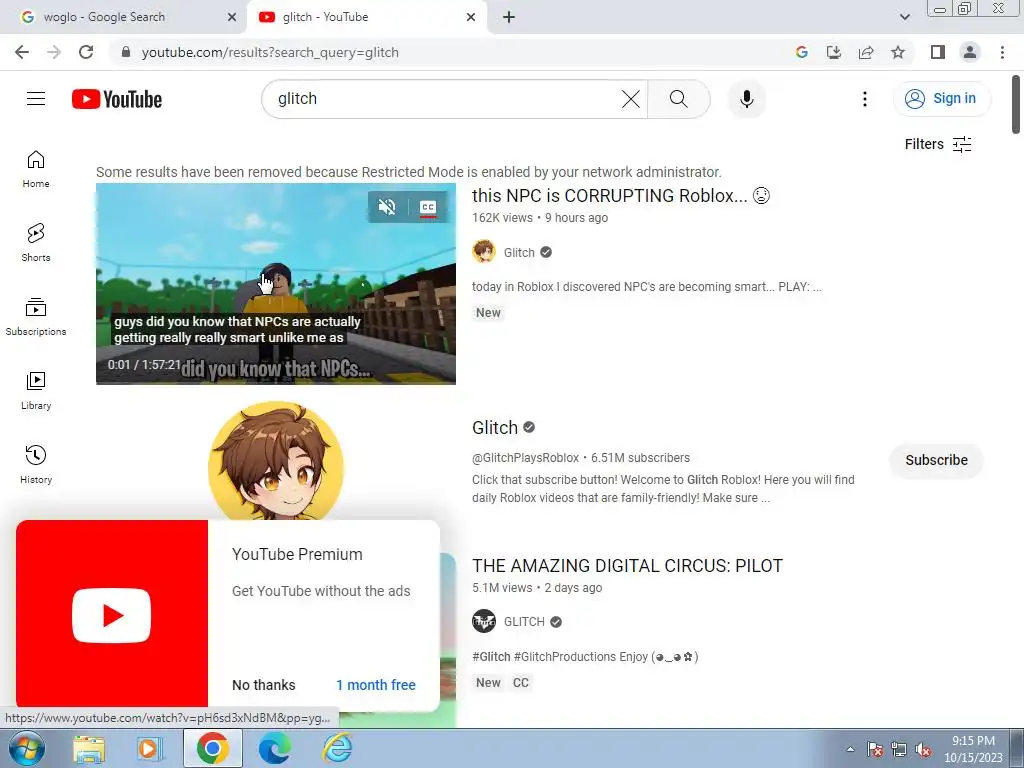Launch Windows Media Player from taskbar
The height and width of the screenshot is (768, 1024).
coord(149,749)
